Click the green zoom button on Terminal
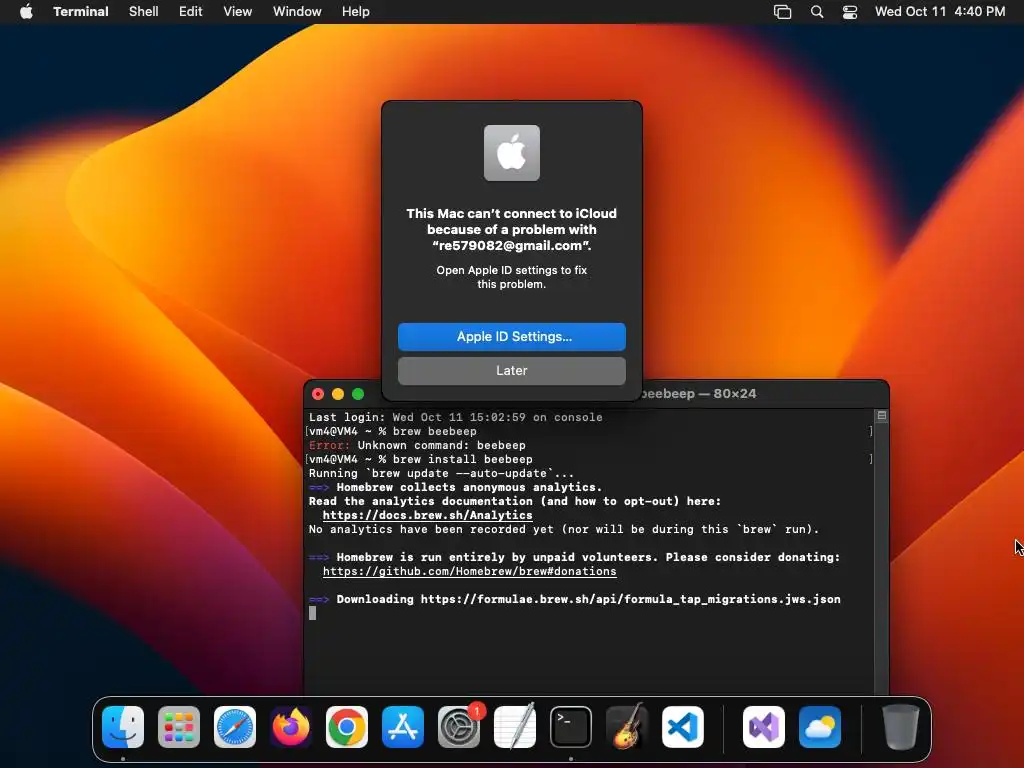The image size is (1024, 768). [x=358, y=394]
